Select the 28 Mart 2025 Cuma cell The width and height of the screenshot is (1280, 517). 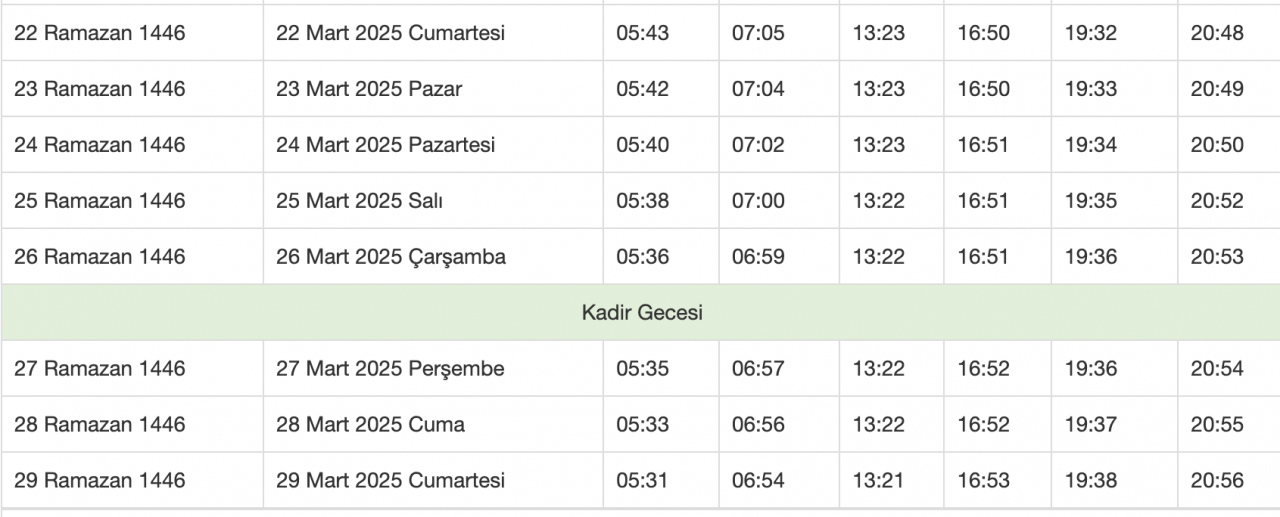click(x=370, y=425)
